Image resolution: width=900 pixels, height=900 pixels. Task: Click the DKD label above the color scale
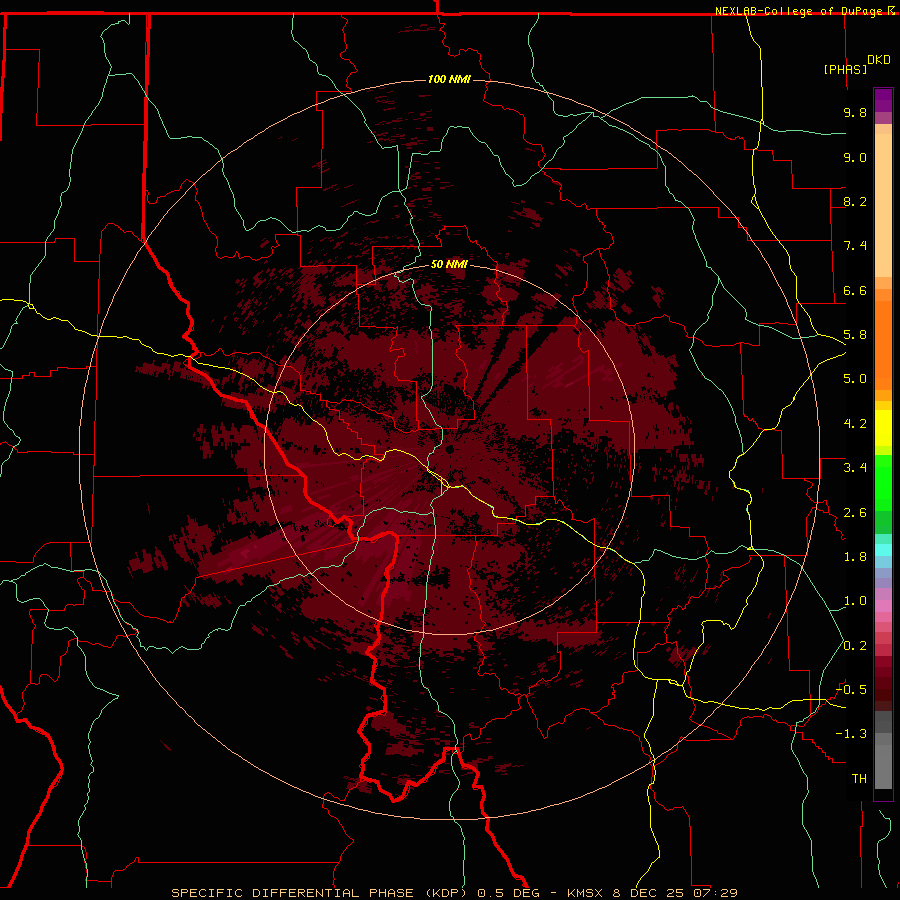pos(879,60)
